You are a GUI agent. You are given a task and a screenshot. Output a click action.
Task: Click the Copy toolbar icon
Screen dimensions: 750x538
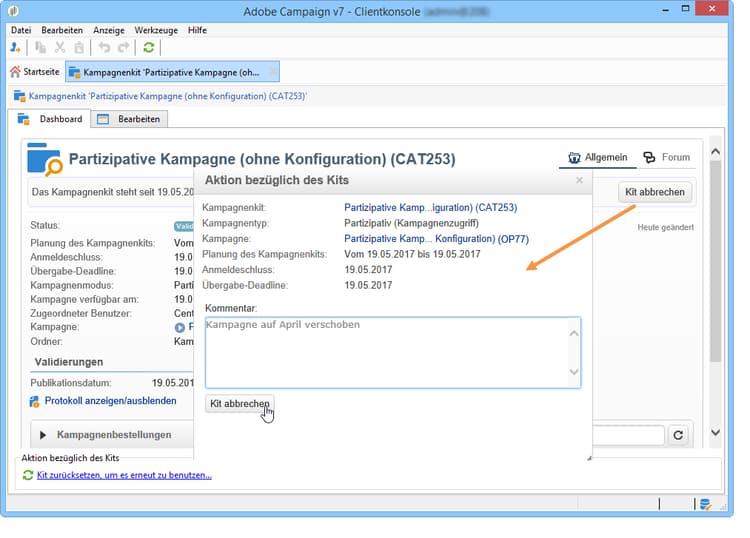point(41,47)
